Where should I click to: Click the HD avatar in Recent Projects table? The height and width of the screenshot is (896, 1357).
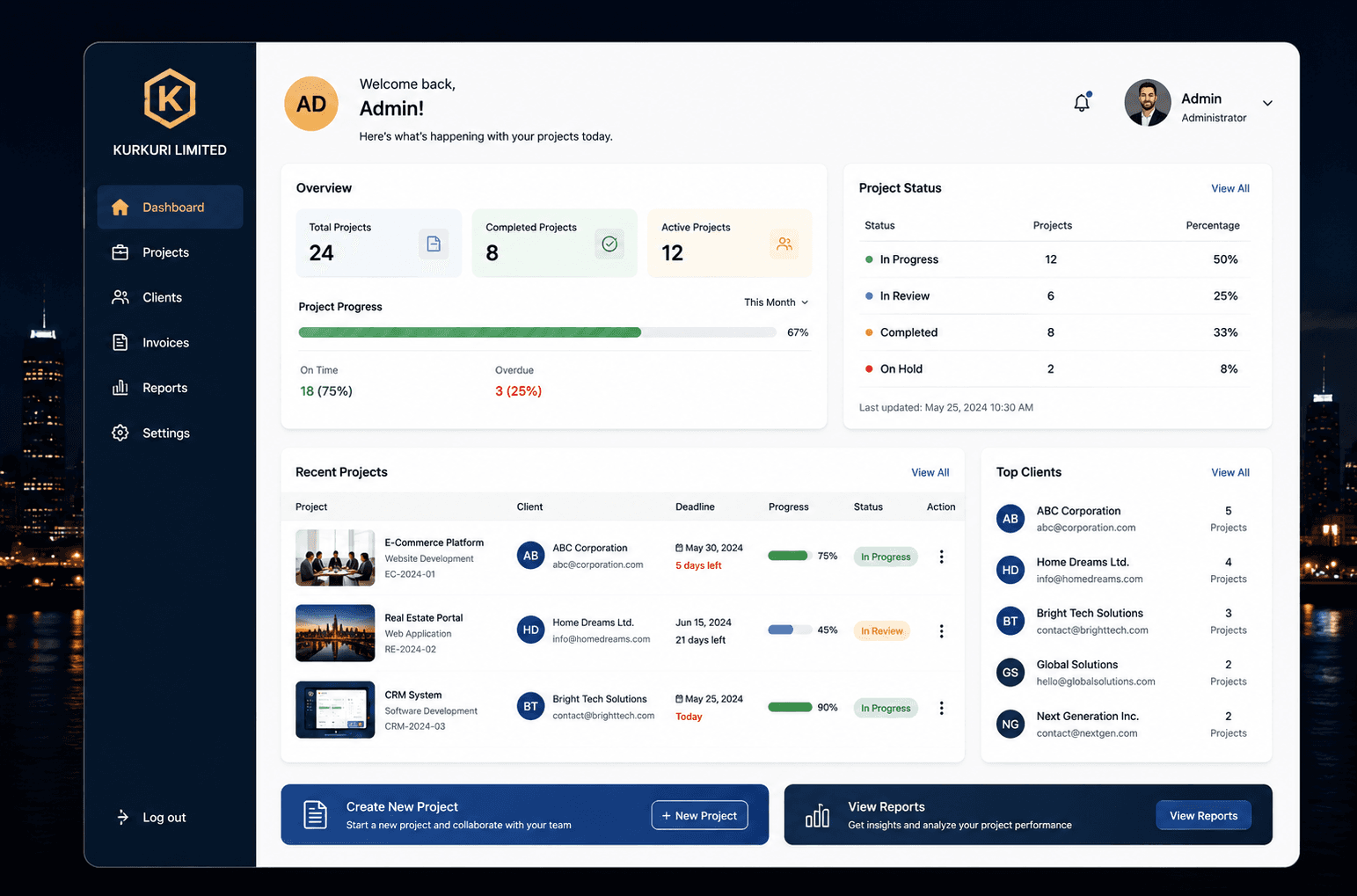pyautogui.click(x=530, y=630)
